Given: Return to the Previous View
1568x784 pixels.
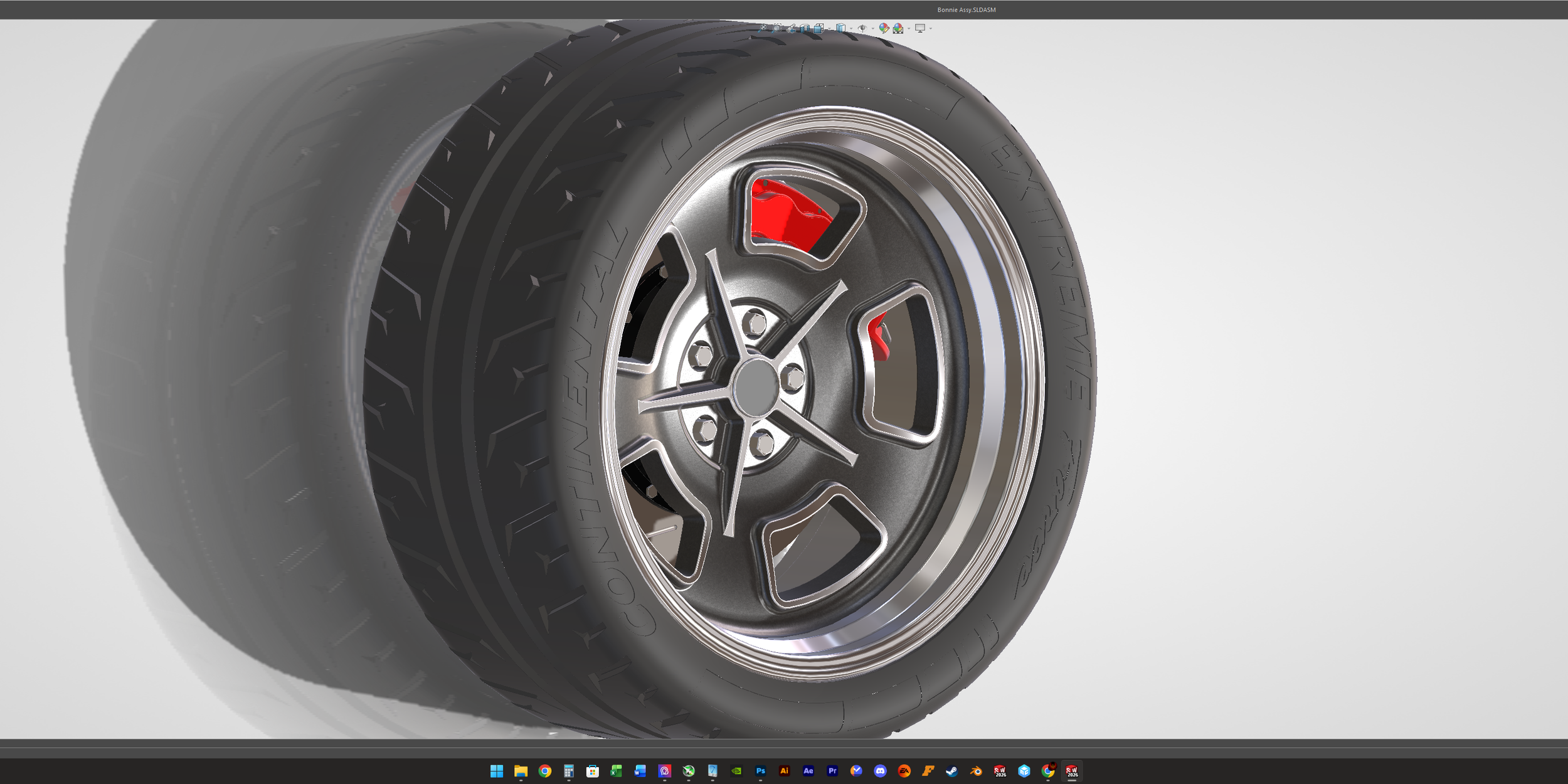Looking at the screenshot, I should [x=791, y=28].
